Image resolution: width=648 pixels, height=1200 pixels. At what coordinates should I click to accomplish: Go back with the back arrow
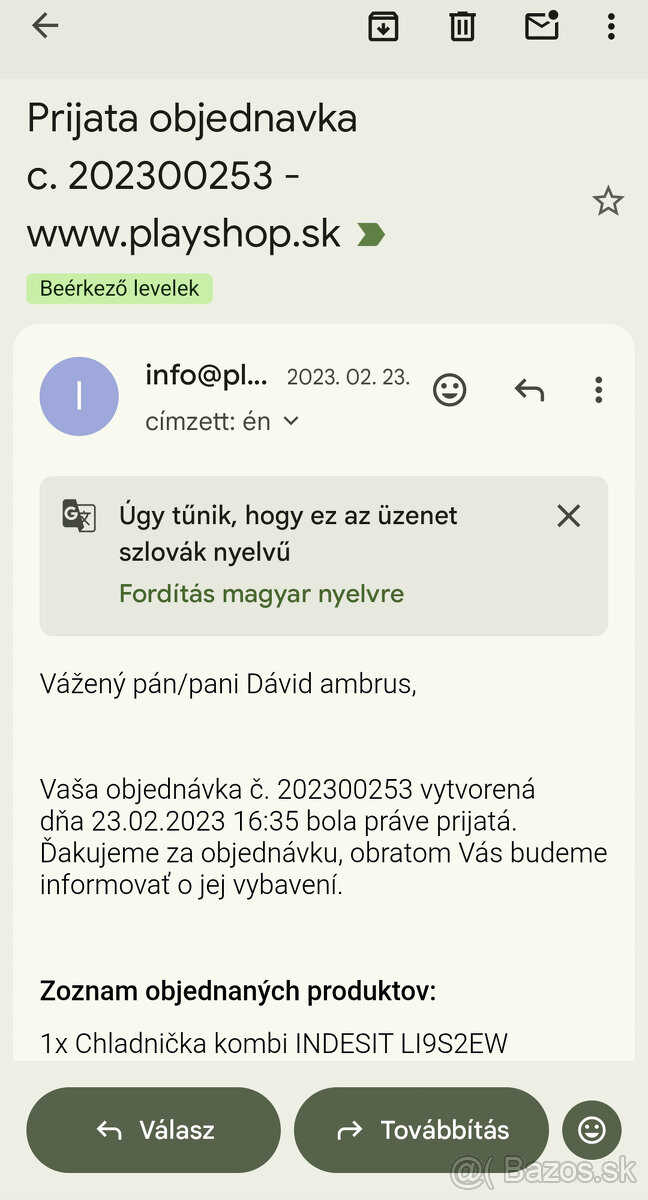(46, 26)
